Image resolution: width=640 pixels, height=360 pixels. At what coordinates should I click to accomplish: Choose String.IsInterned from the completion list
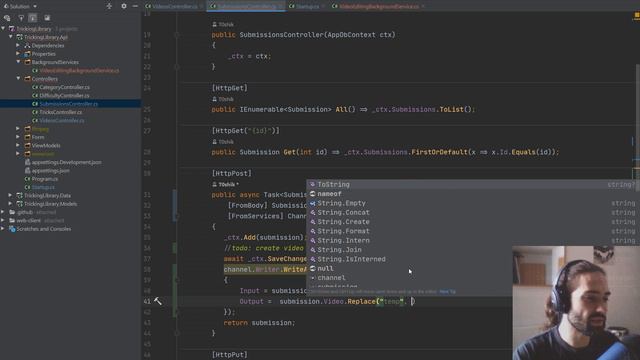(351, 259)
